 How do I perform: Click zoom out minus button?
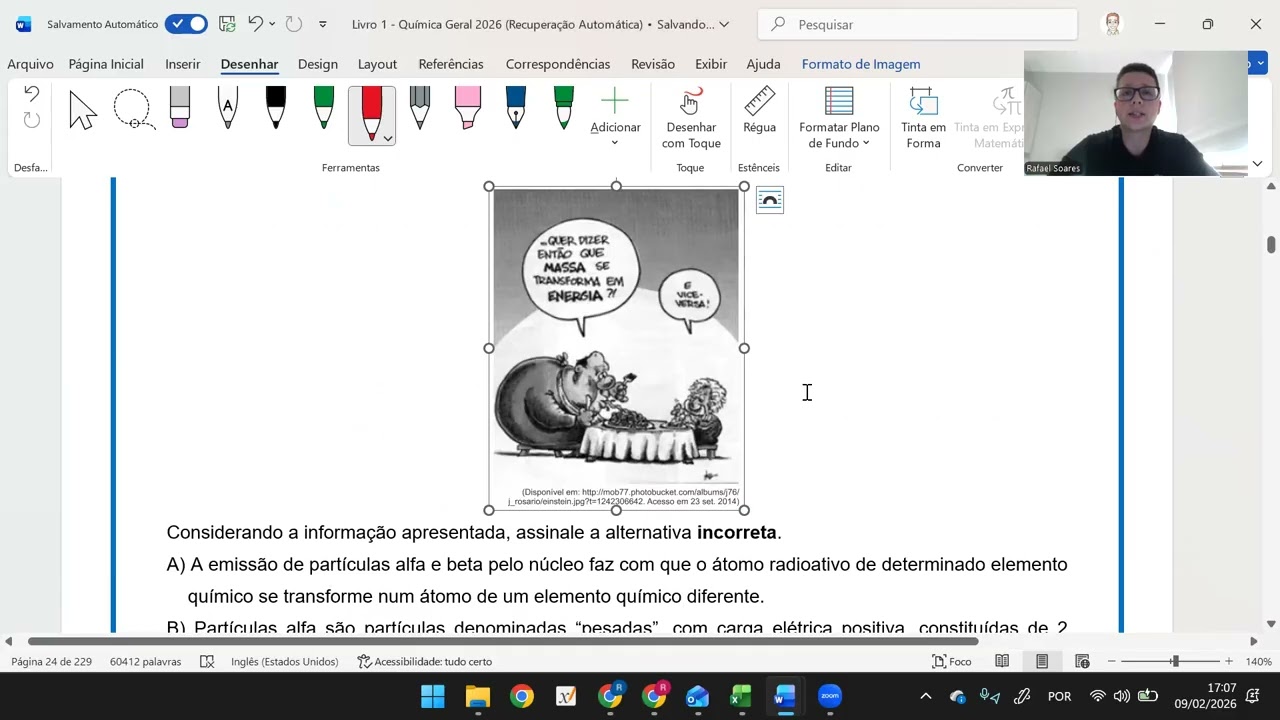1111,661
